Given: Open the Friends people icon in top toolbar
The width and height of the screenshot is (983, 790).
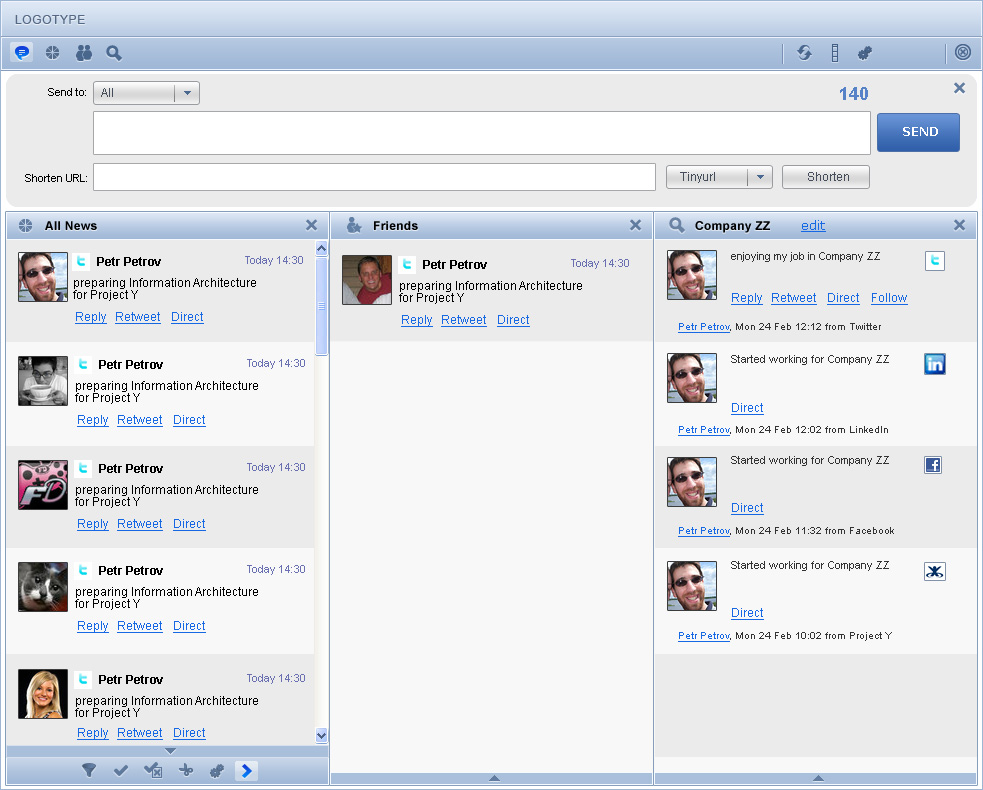Looking at the screenshot, I should (x=84, y=53).
